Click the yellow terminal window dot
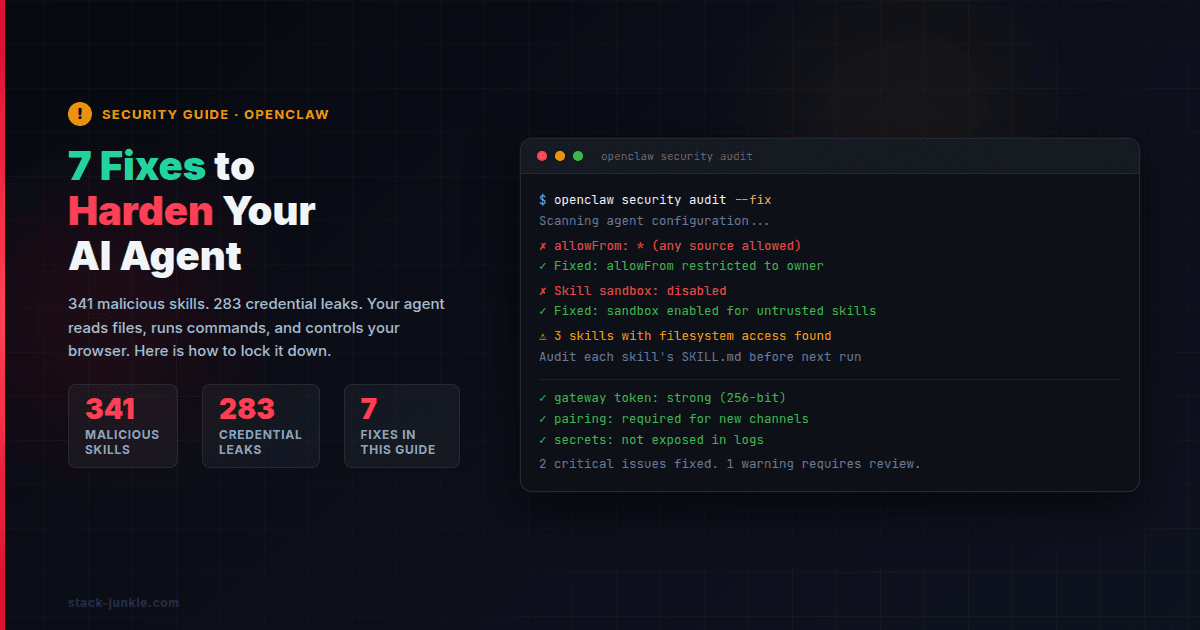 click(560, 156)
